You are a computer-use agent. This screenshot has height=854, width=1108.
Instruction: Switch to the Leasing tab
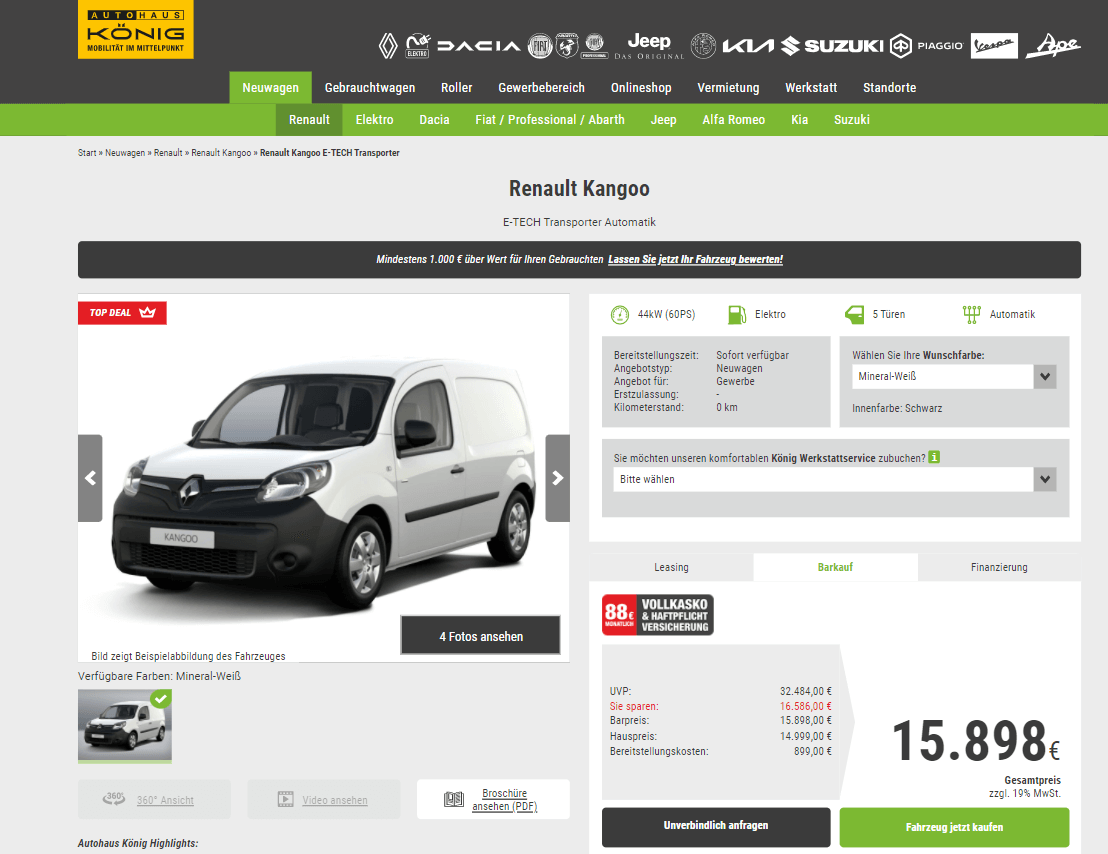[671, 567]
